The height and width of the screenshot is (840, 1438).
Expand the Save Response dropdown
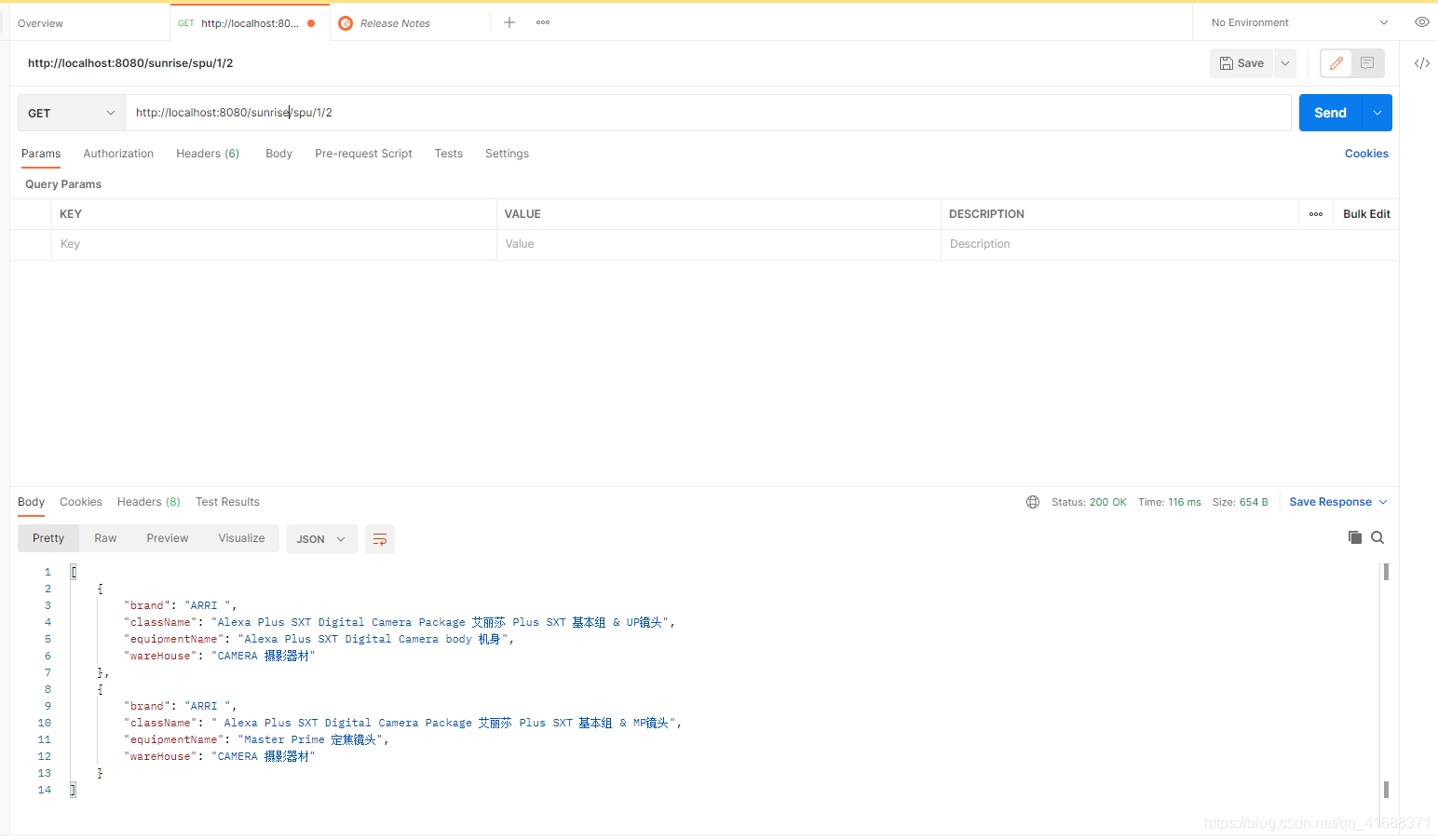click(1383, 502)
